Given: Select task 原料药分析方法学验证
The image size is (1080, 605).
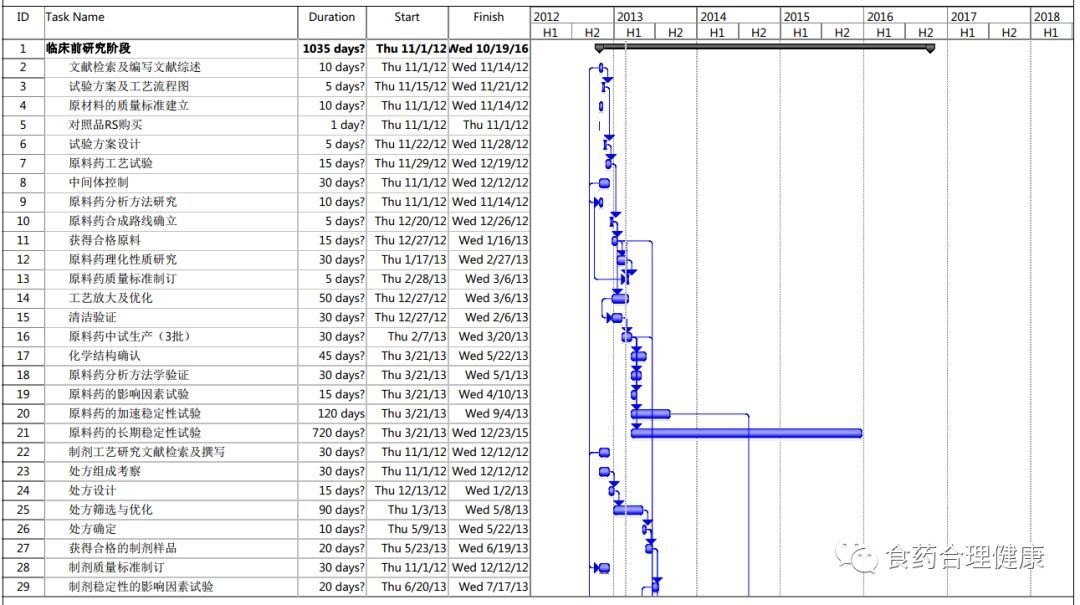Looking at the screenshot, I should click(x=128, y=376).
